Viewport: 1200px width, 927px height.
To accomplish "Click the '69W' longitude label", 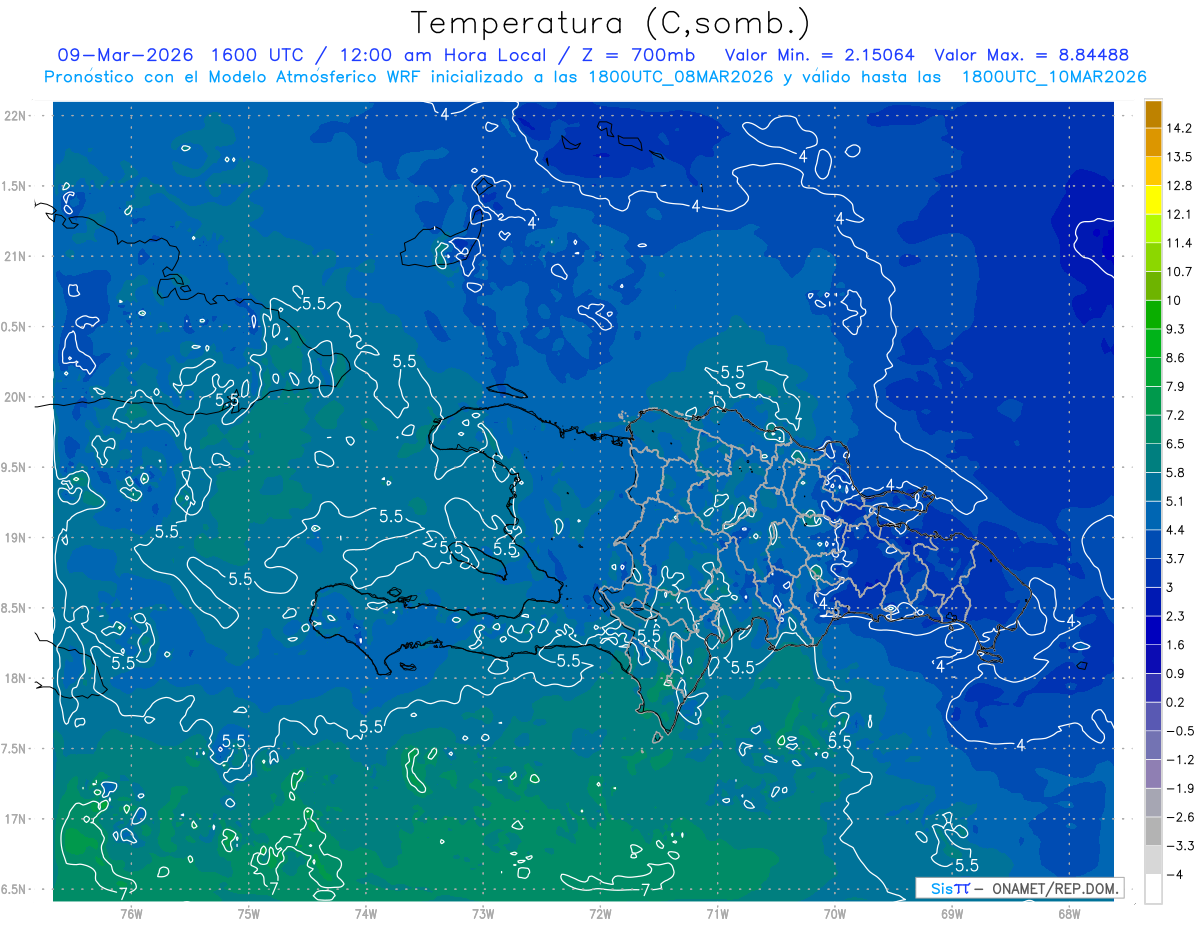I will pos(952,914).
